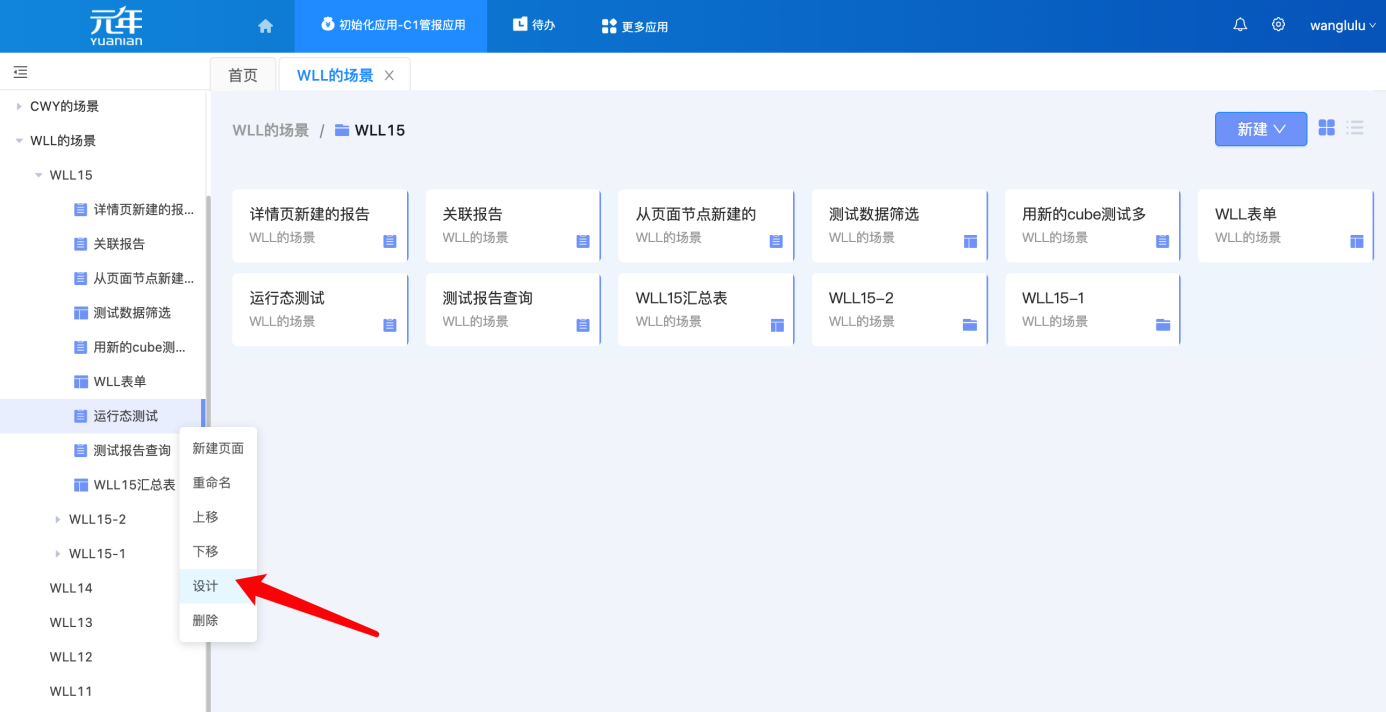
Task: Click the report icon on the 关联报告 card
Action: (582, 240)
